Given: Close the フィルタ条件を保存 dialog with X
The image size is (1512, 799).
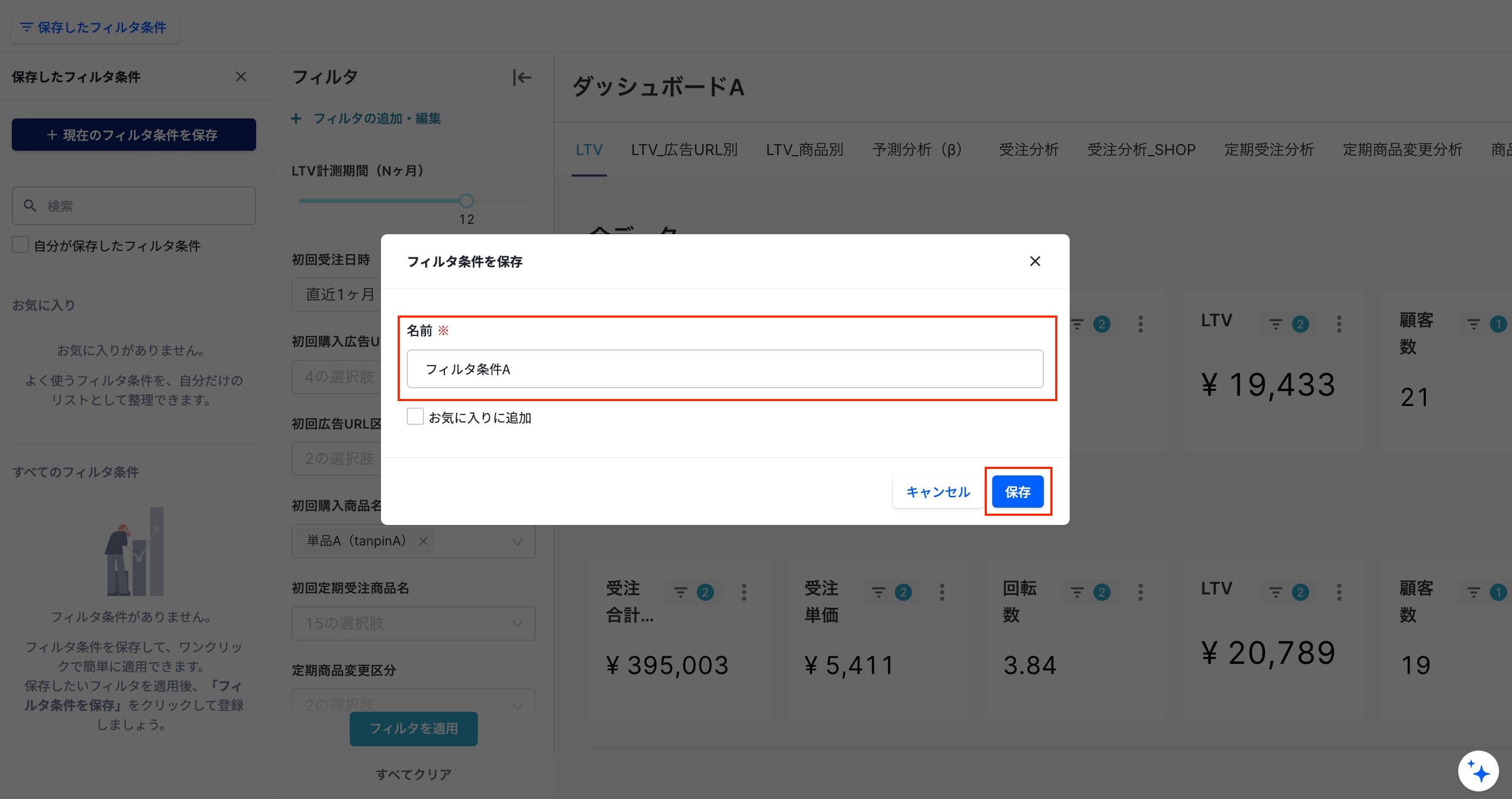Looking at the screenshot, I should click(1035, 262).
